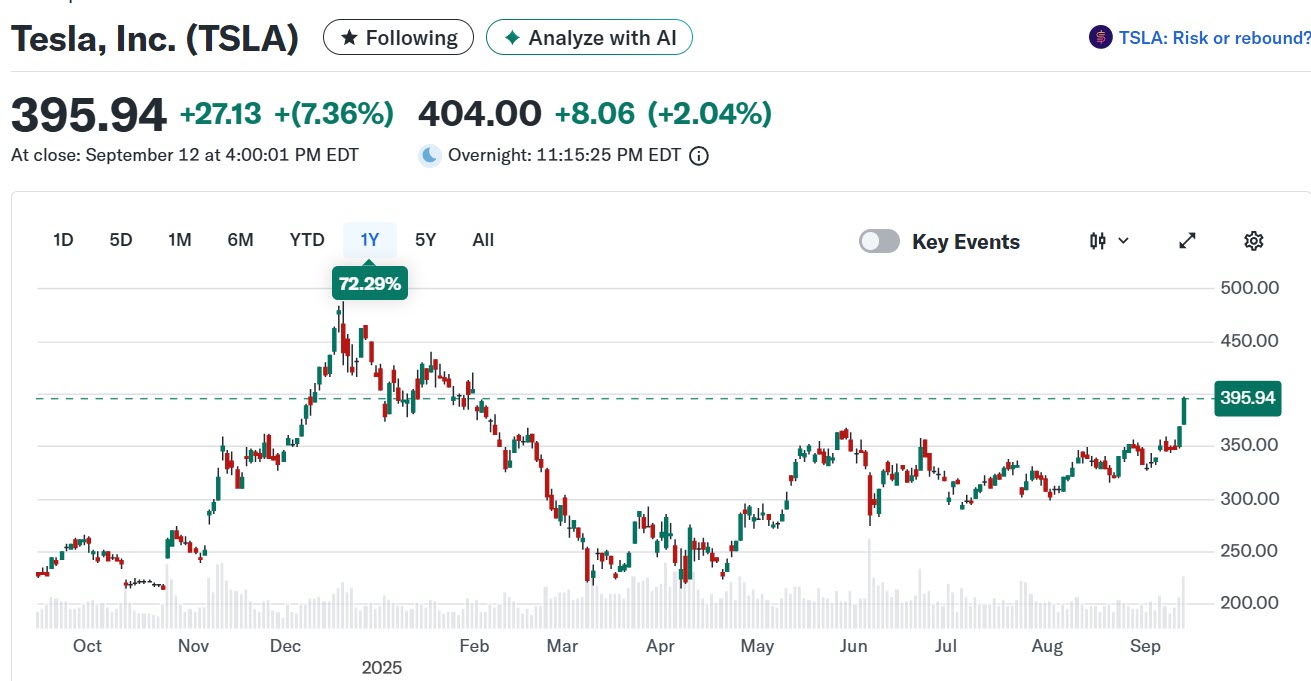The width and height of the screenshot is (1311, 681).
Task: Click the +27.13 price change value
Action: [220, 114]
